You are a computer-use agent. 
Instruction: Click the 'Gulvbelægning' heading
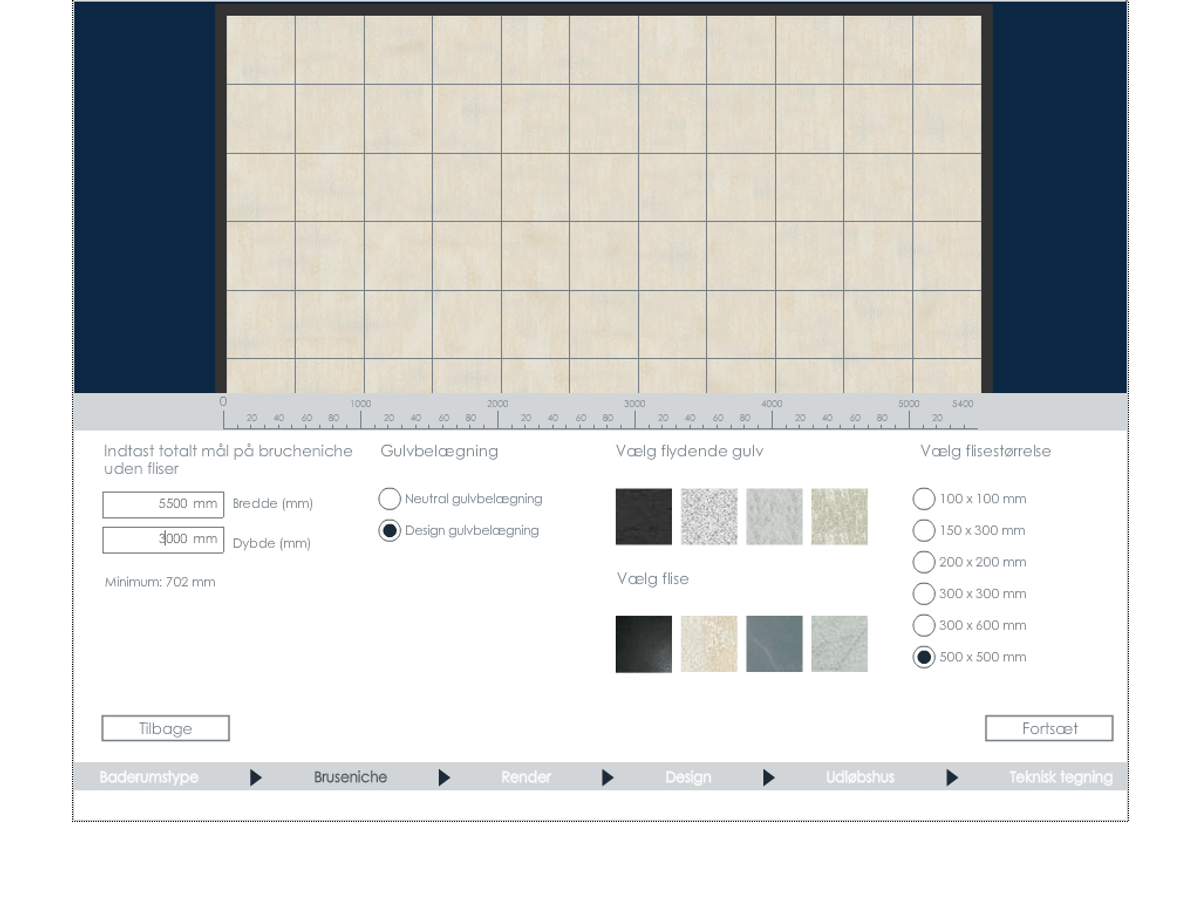[x=439, y=451]
